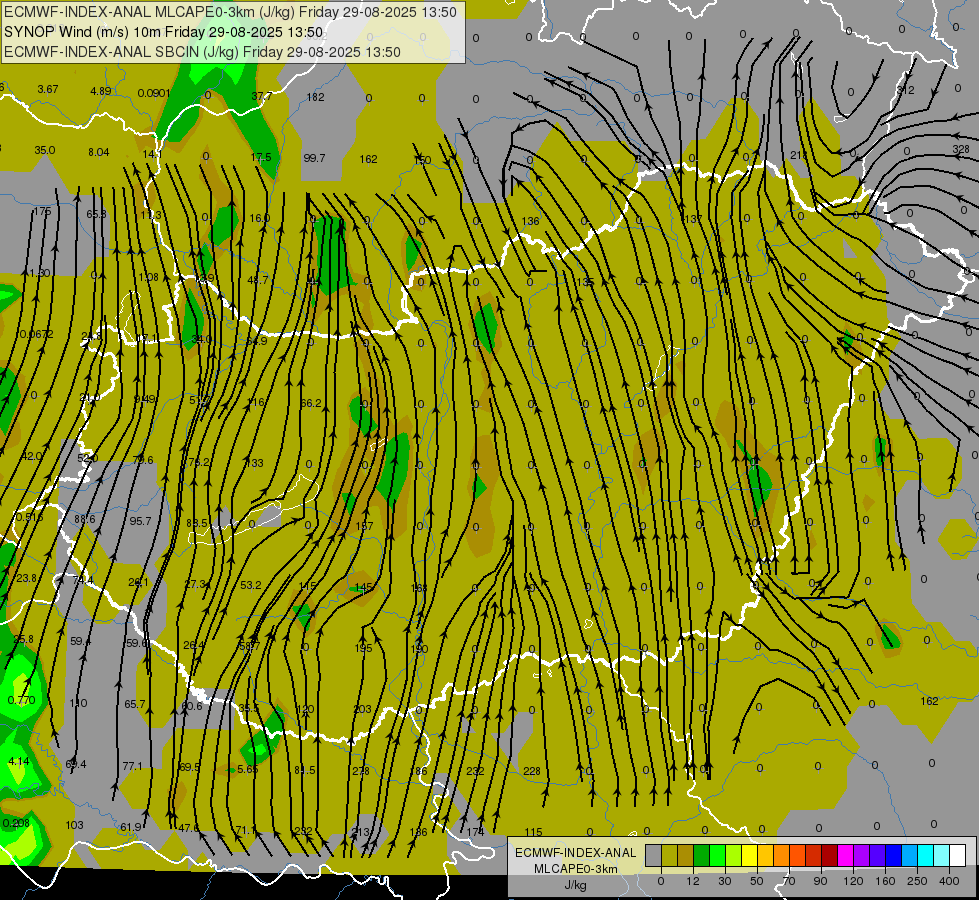
Task: Click the olive legend swatch after gray
Action: (669, 855)
